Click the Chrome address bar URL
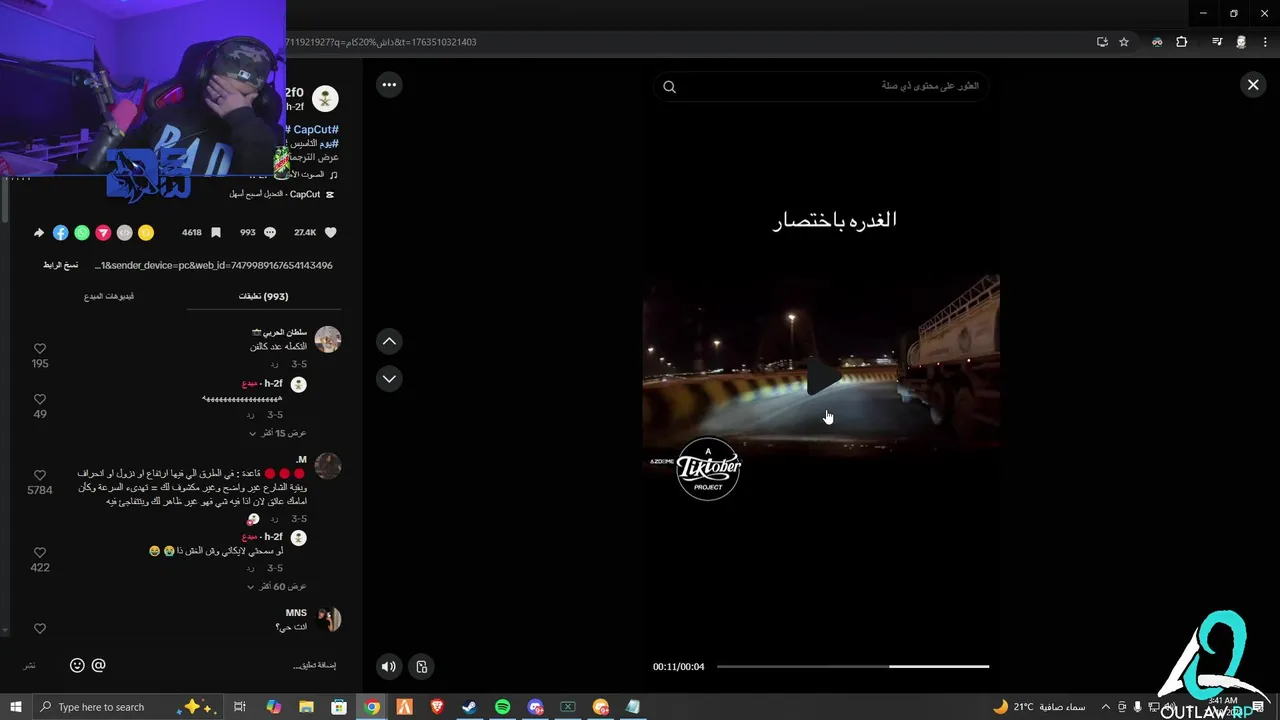This screenshot has width=1280, height=720. (382, 42)
